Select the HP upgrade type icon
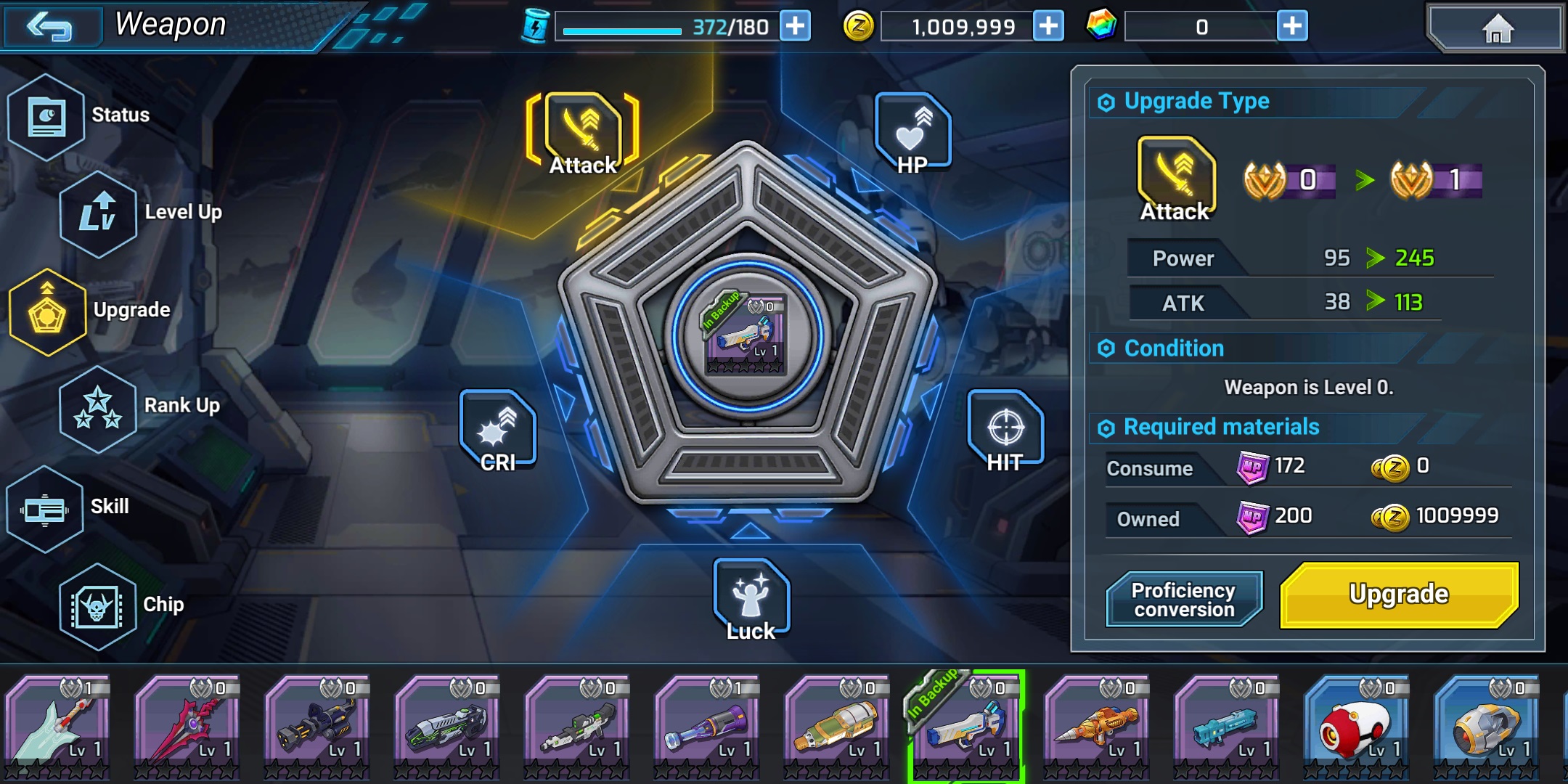 [x=912, y=134]
